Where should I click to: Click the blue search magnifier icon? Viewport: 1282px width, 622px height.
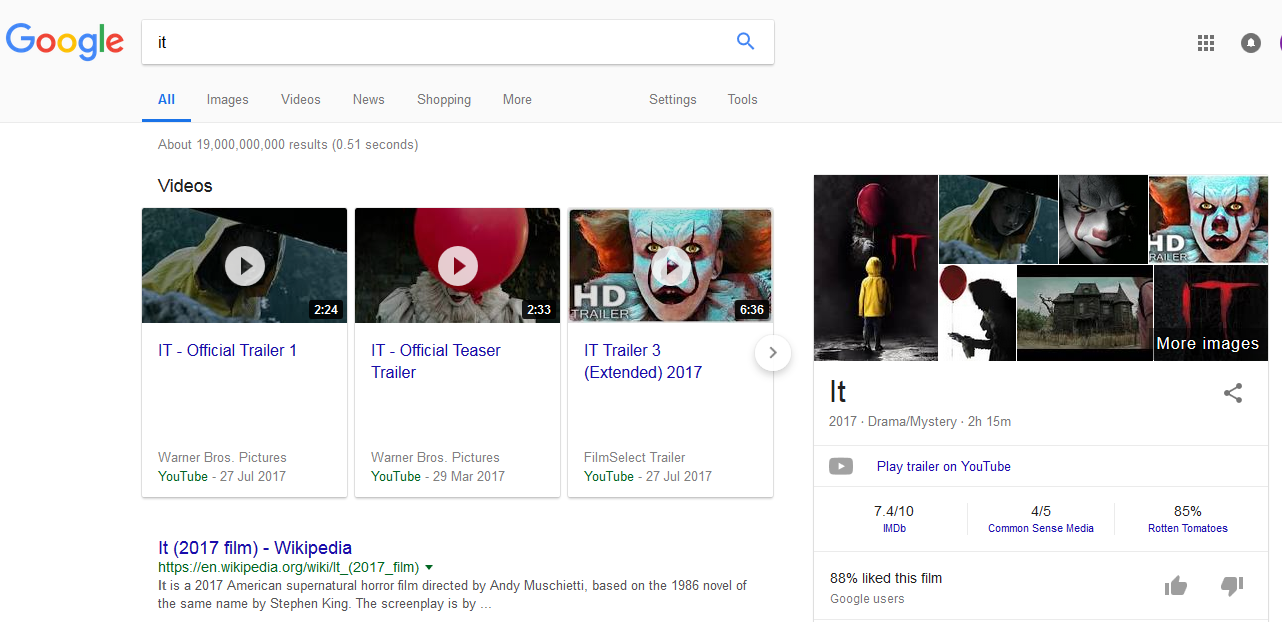click(745, 41)
